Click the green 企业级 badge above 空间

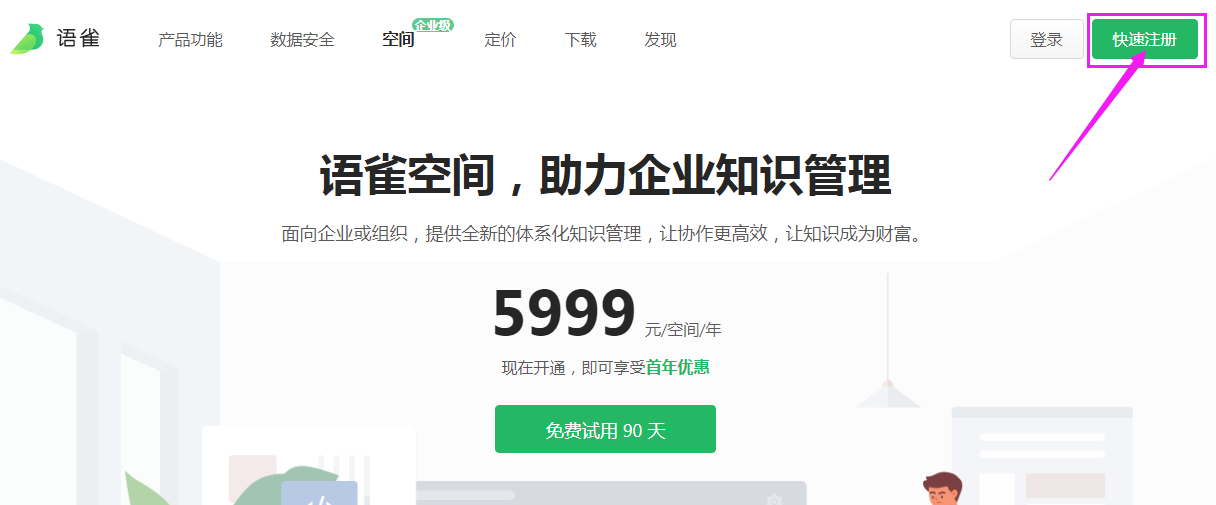tap(433, 24)
